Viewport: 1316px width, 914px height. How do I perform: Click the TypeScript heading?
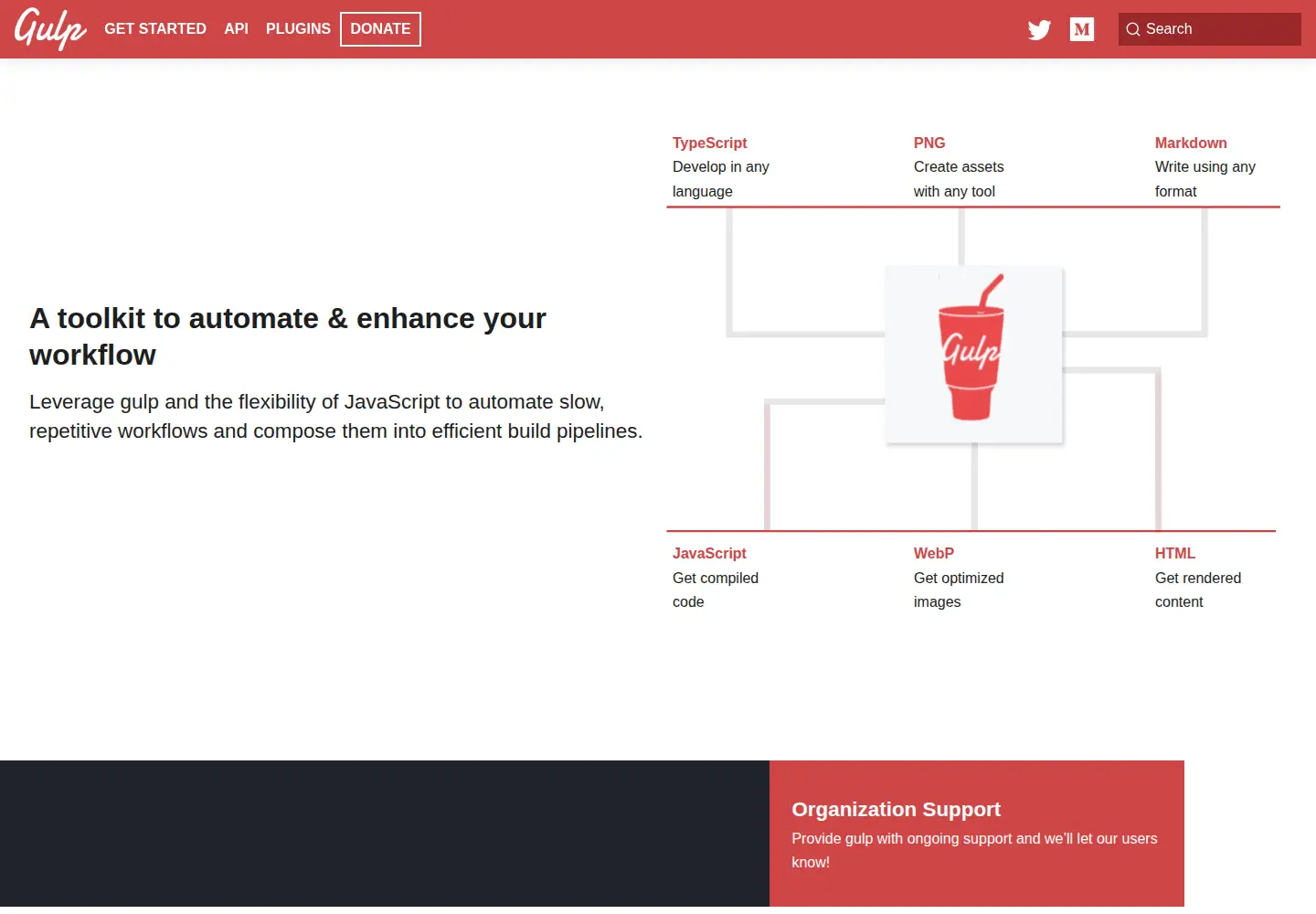click(x=710, y=143)
